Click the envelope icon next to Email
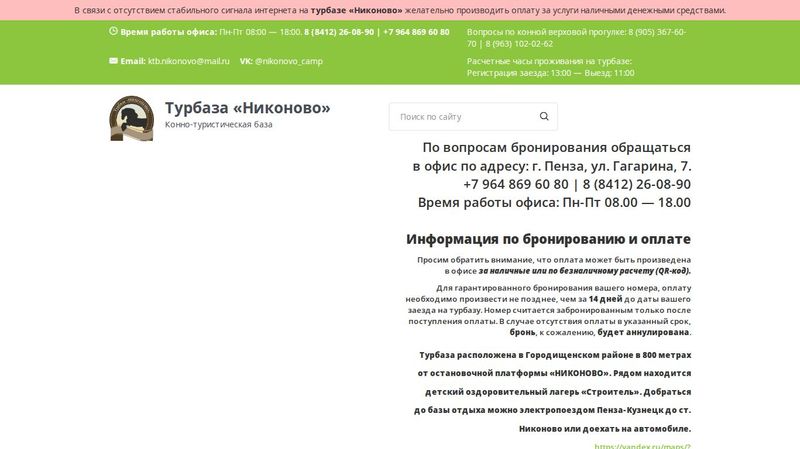This screenshot has width=800, height=449. (113, 61)
